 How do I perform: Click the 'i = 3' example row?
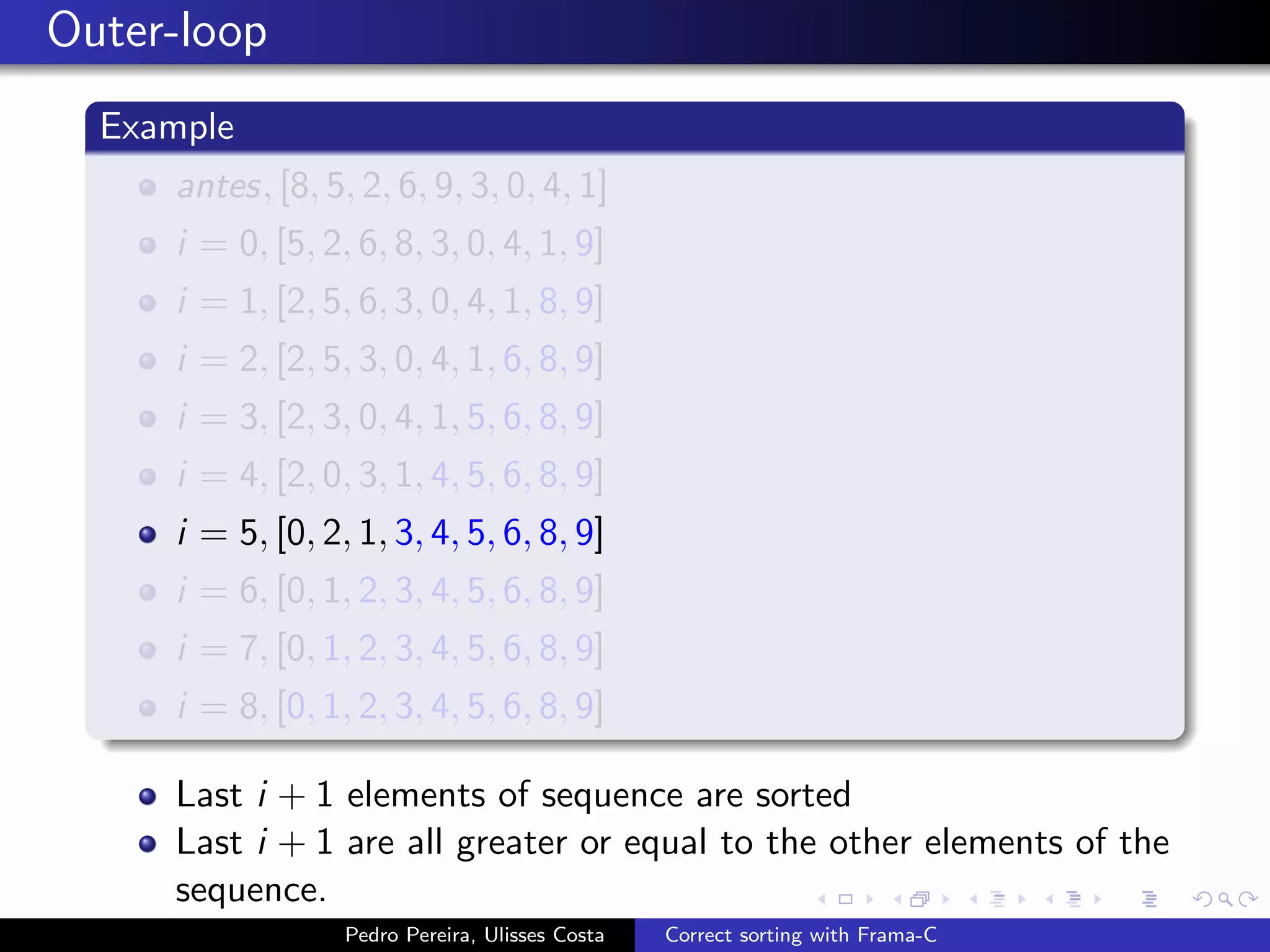(389, 417)
